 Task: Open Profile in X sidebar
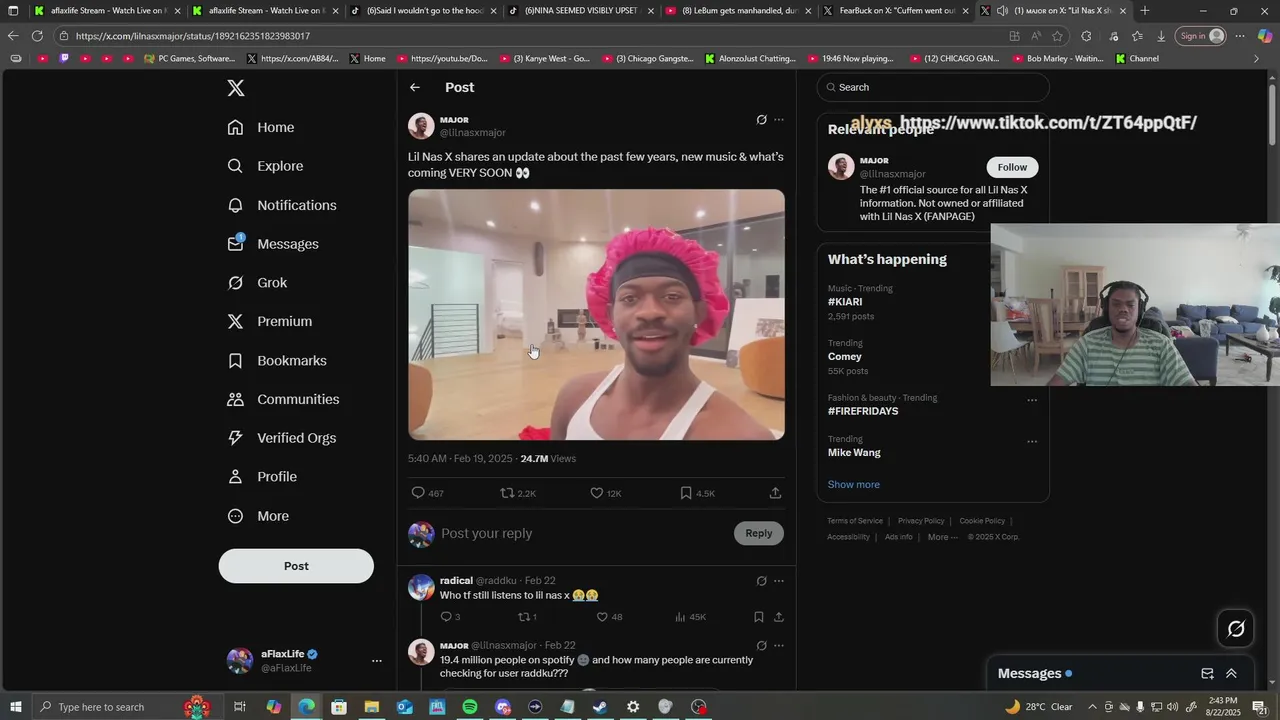(262, 477)
